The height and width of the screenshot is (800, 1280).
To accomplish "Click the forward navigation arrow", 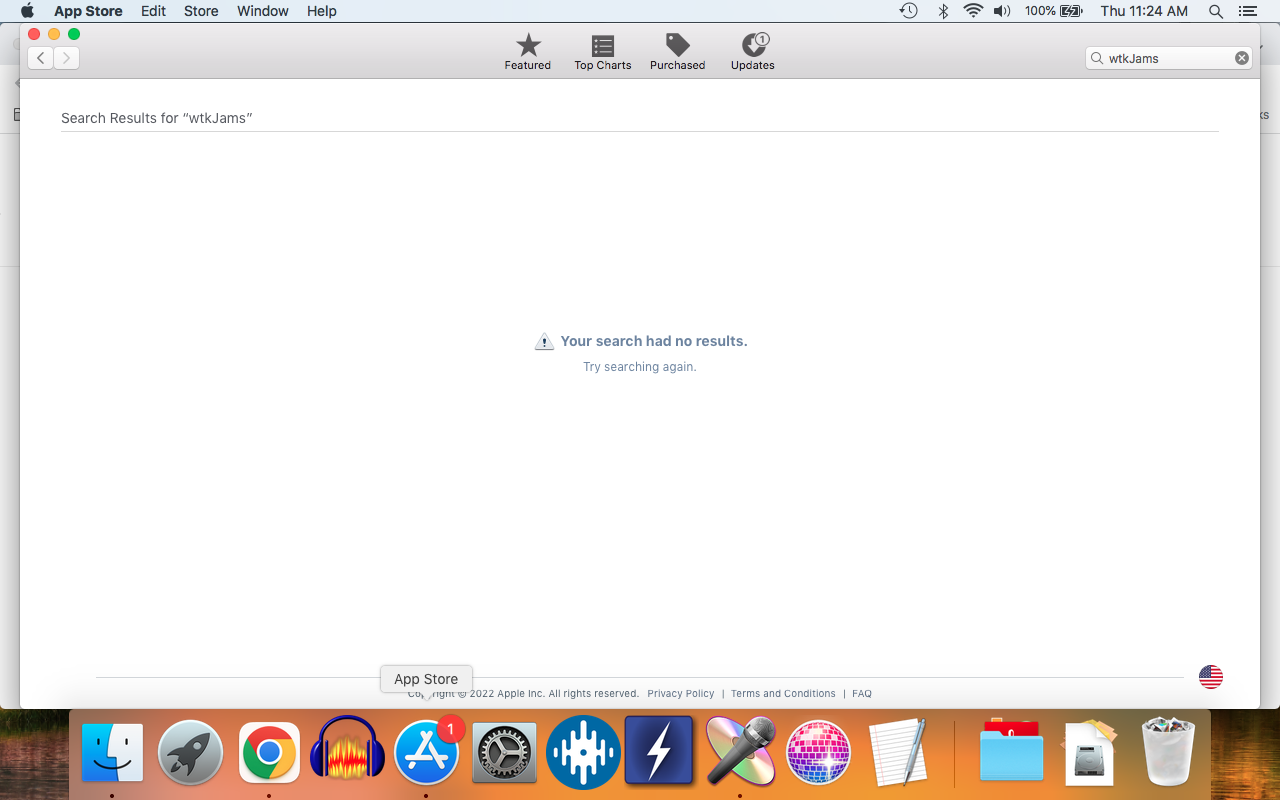I will (66, 58).
